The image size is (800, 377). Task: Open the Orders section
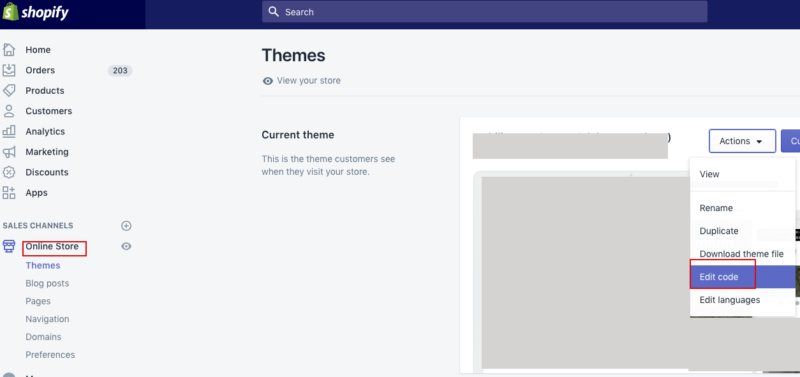point(40,70)
